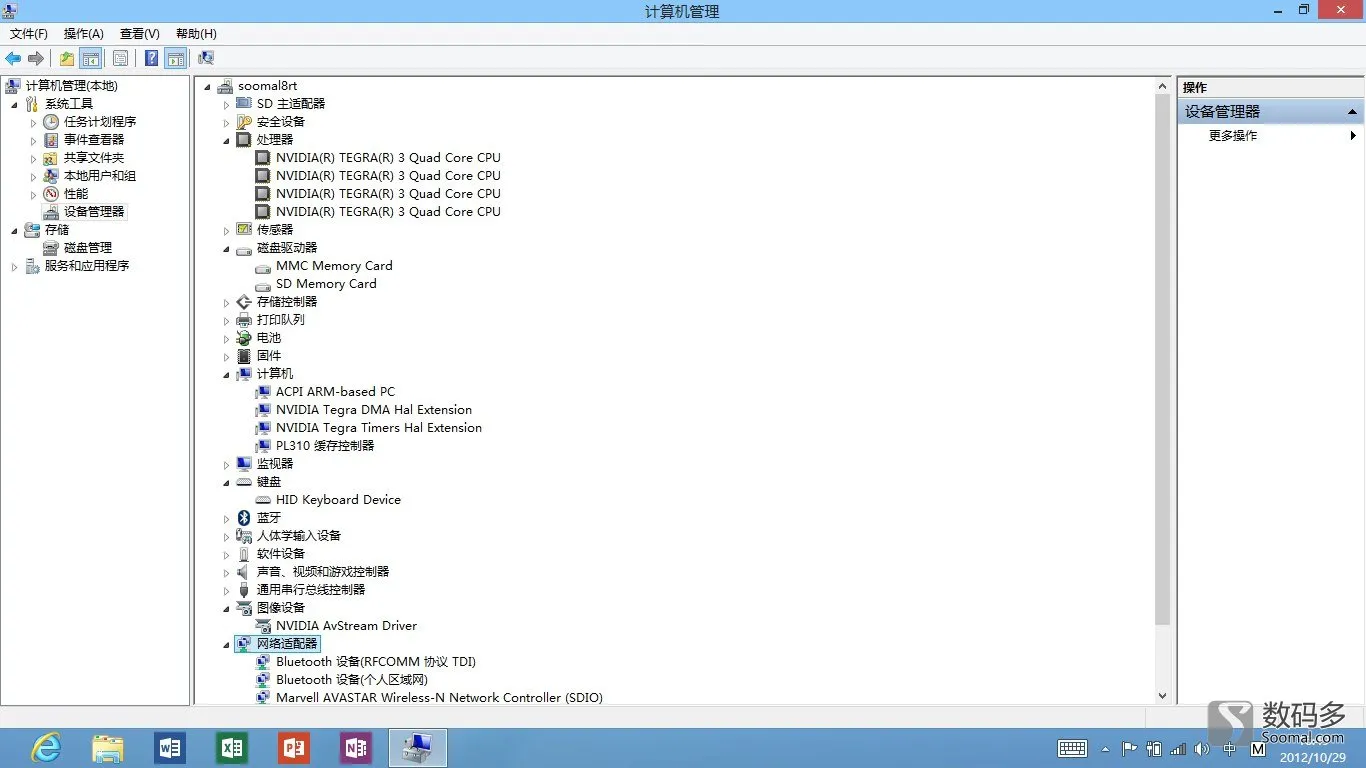Open Excel from the taskbar
1366x768 pixels.
[x=232, y=747]
